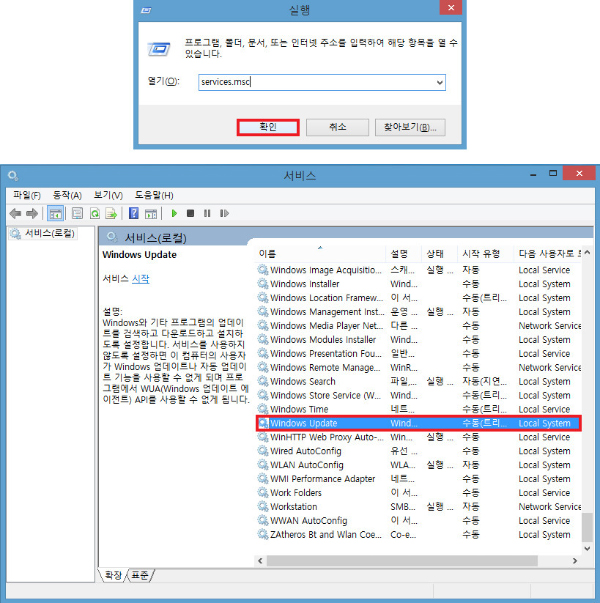Select the 서비스(로컬) tree node
The width and height of the screenshot is (600, 603).
(x=42, y=233)
